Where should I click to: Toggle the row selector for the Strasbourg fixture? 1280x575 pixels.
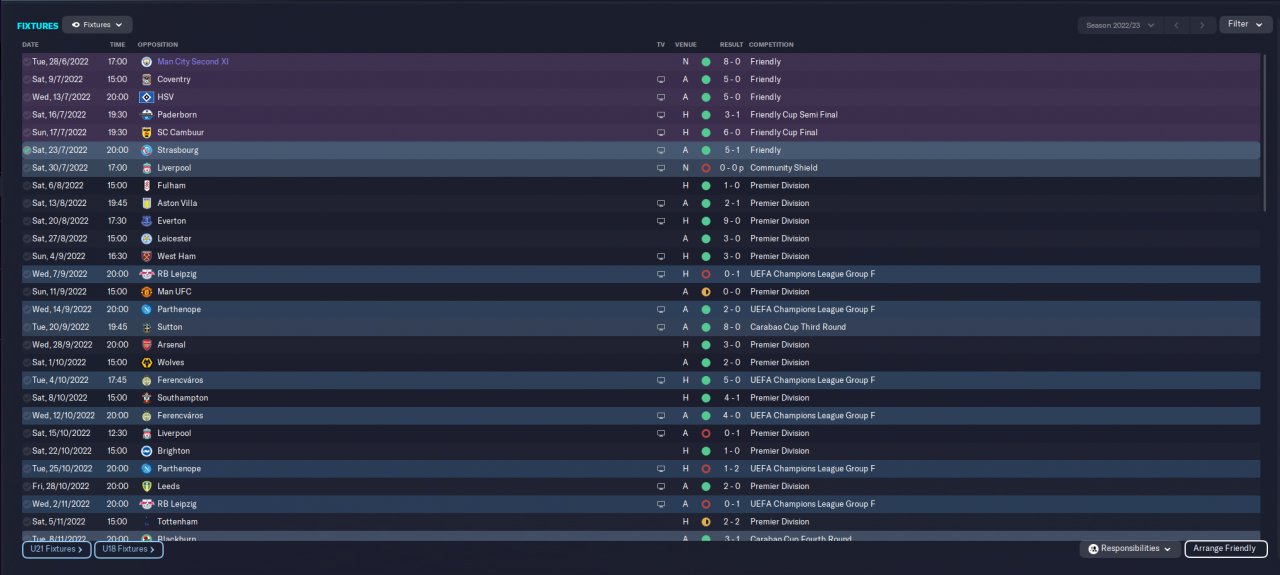pos(27,150)
